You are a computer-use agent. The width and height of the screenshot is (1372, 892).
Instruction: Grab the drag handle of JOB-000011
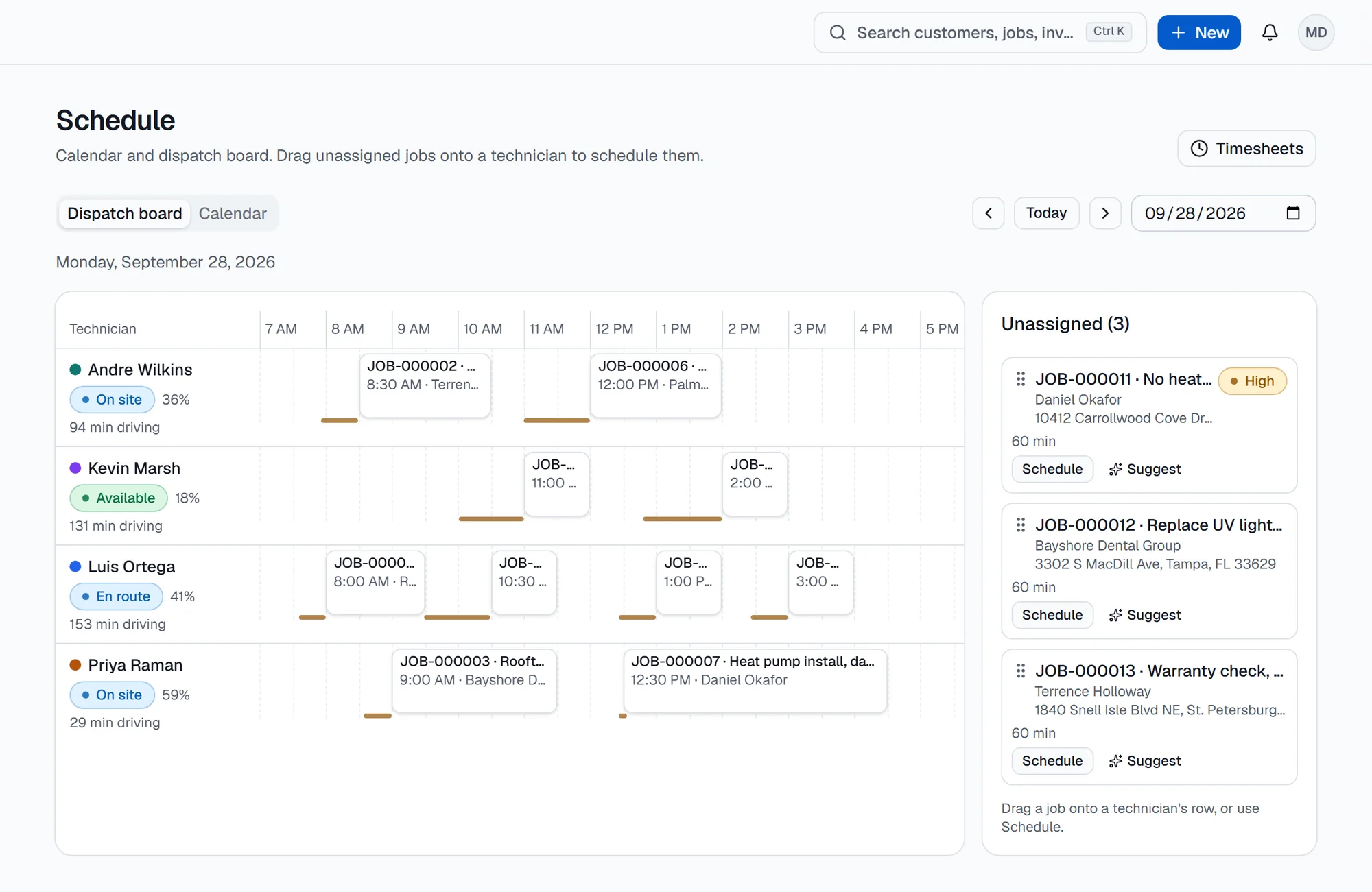tap(1021, 379)
